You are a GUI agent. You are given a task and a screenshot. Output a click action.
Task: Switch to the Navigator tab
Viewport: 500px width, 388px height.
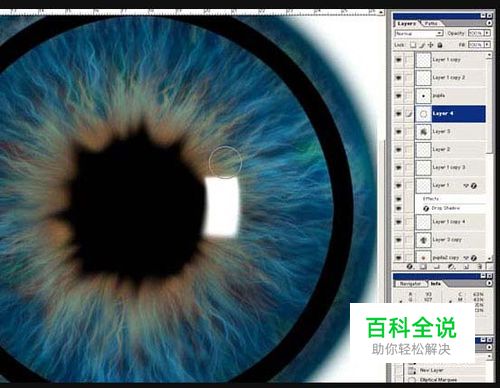[410, 284]
